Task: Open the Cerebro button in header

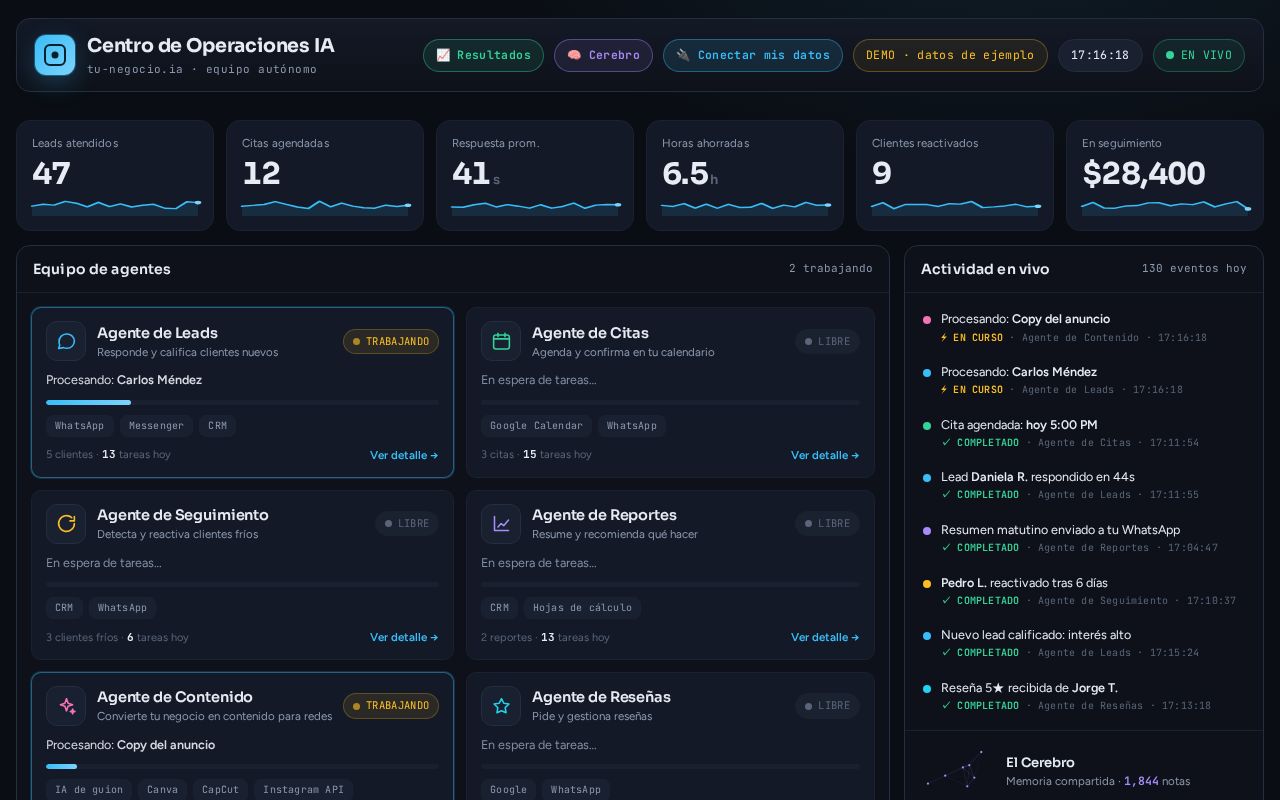Action: point(603,55)
